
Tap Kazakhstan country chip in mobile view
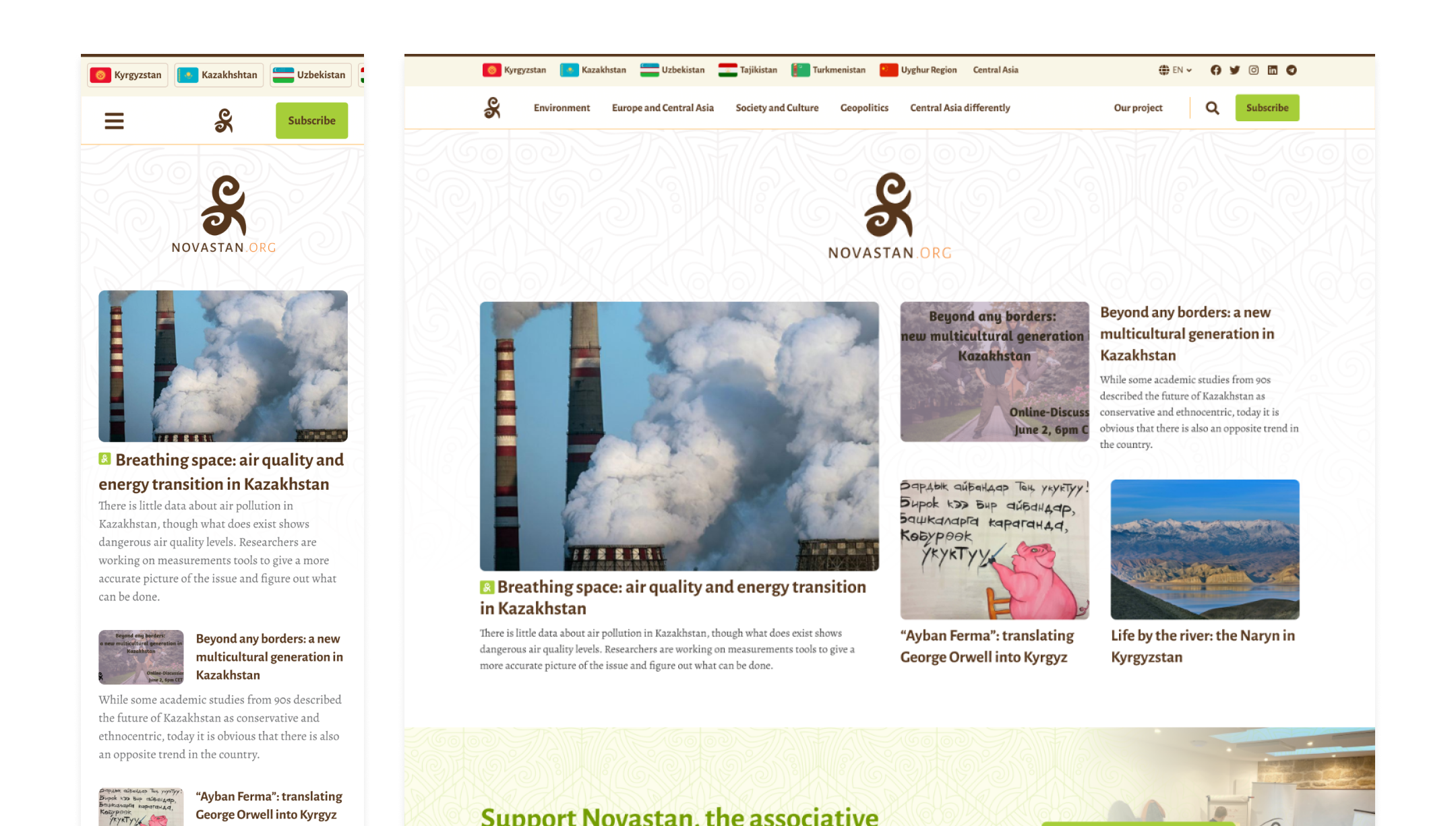[x=218, y=75]
